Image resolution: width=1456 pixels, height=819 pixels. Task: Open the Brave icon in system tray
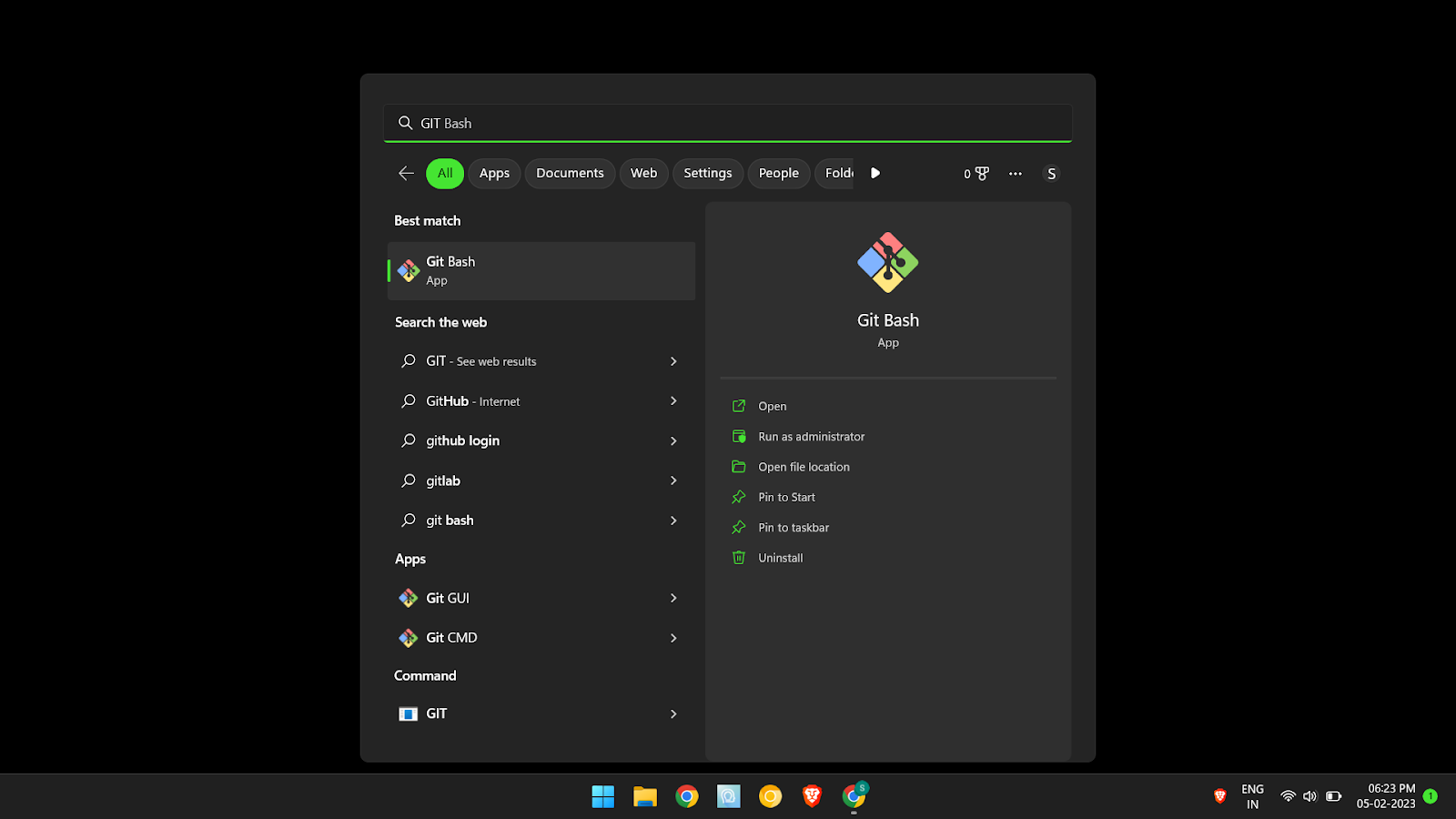(x=1220, y=796)
